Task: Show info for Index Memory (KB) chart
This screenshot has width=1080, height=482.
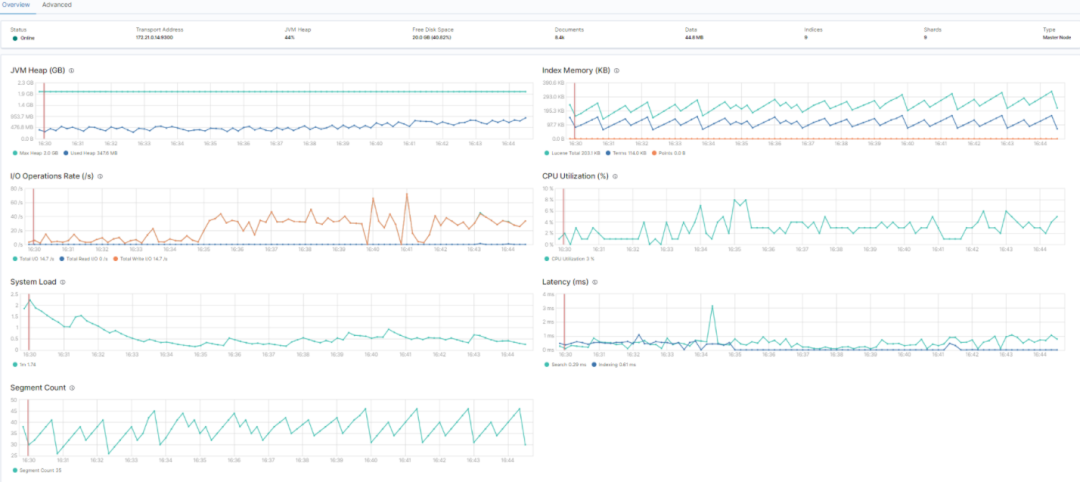Action: pyautogui.click(x=616, y=70)
